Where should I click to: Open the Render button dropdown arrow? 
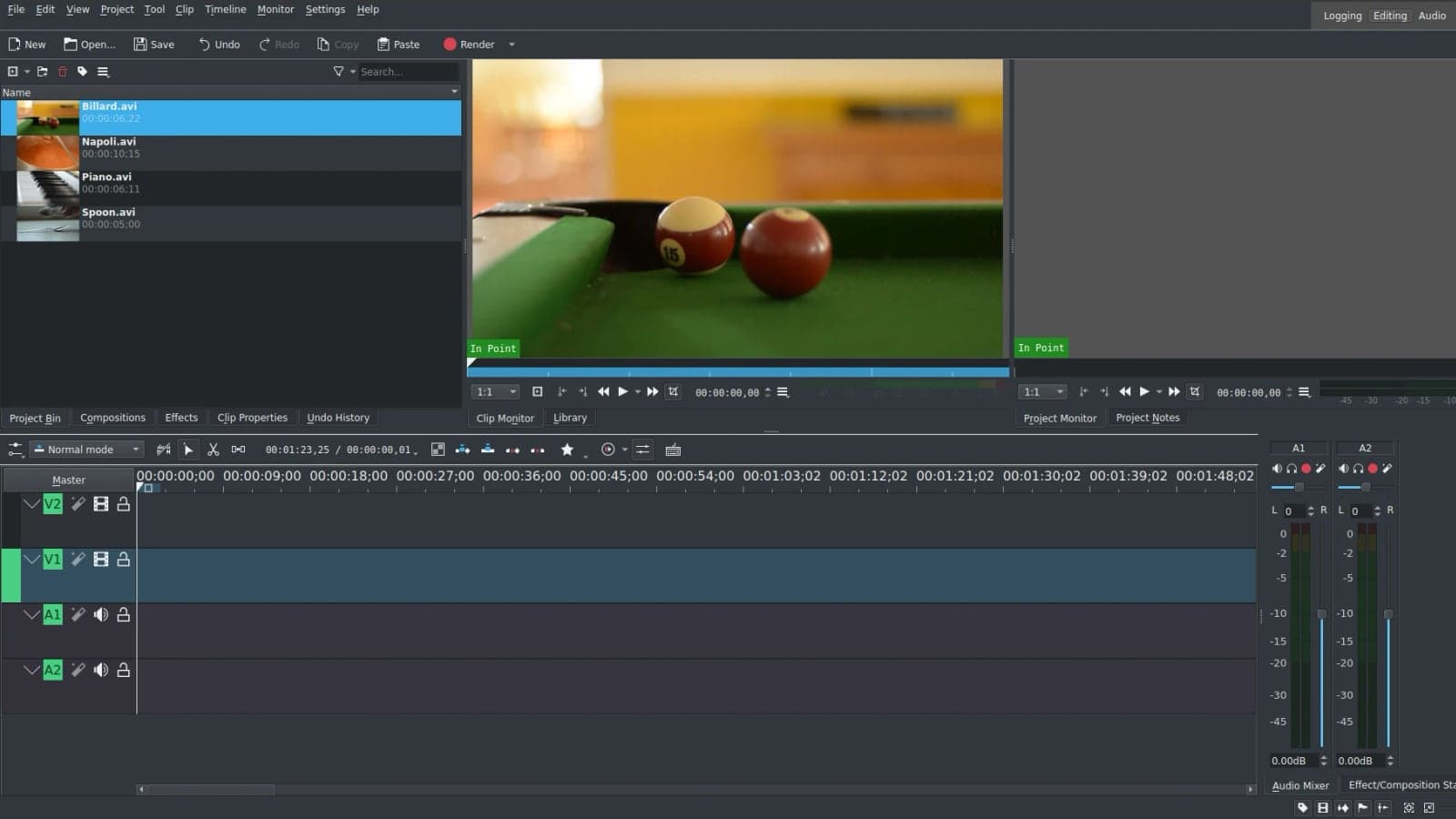click(511, 45)
